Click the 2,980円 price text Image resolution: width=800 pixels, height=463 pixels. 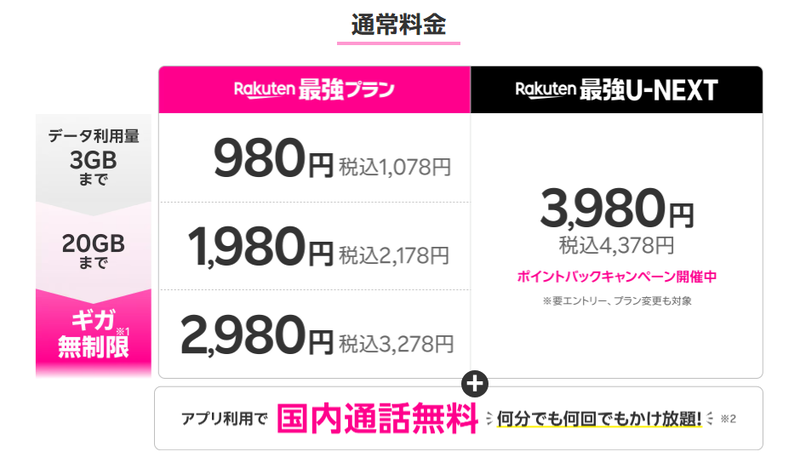click(x=257, y=335)
